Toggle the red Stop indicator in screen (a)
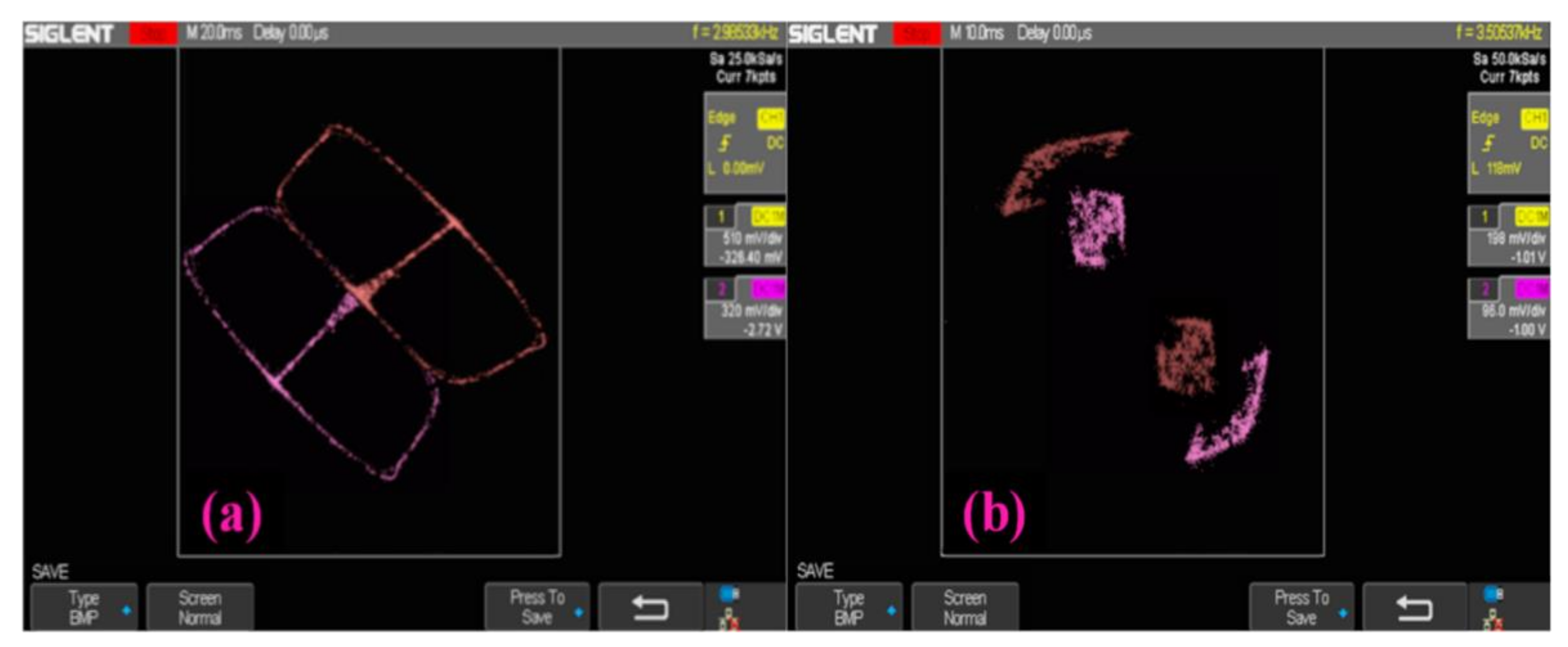The width and height of the screenshot is (1568, 647). pyautogui.click(x=153, y=34)
